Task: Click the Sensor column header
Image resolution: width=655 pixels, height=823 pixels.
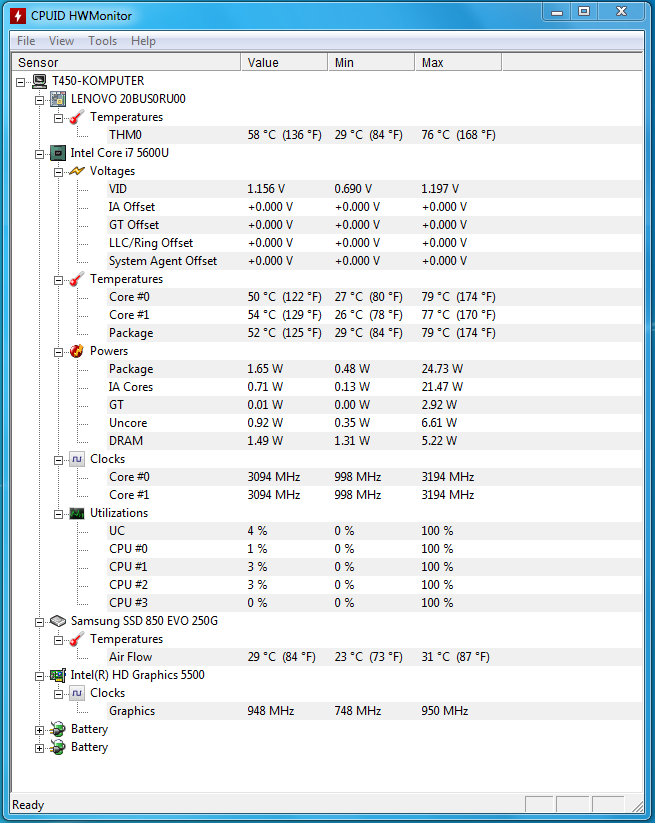Action: pyautogui.click(x=126, y=62)
